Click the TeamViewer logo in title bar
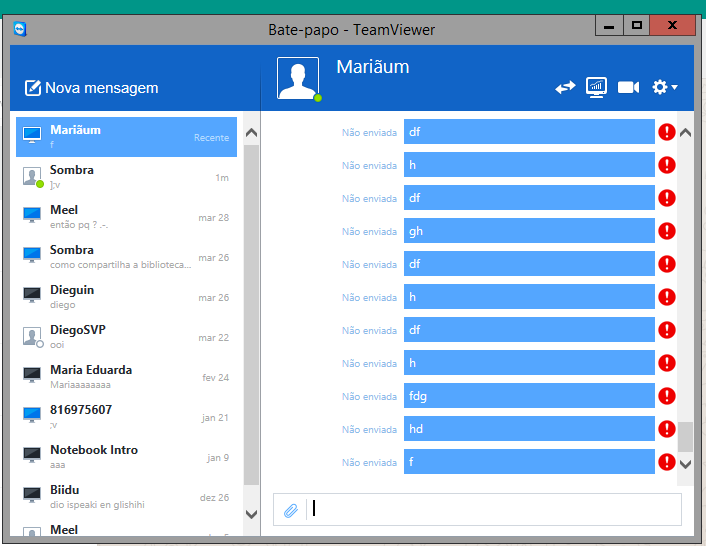 point(20,29)
